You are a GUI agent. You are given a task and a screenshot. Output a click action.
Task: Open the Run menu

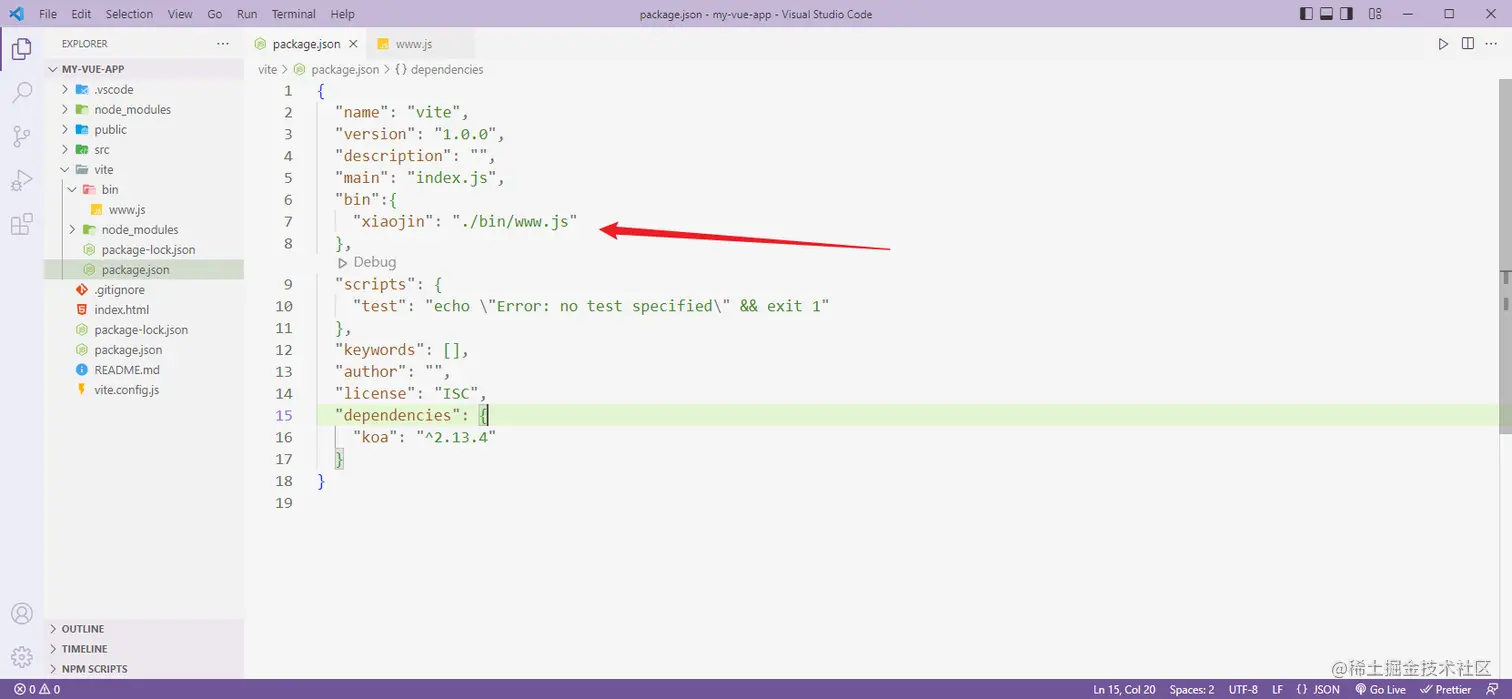click(x=247, y=14)
